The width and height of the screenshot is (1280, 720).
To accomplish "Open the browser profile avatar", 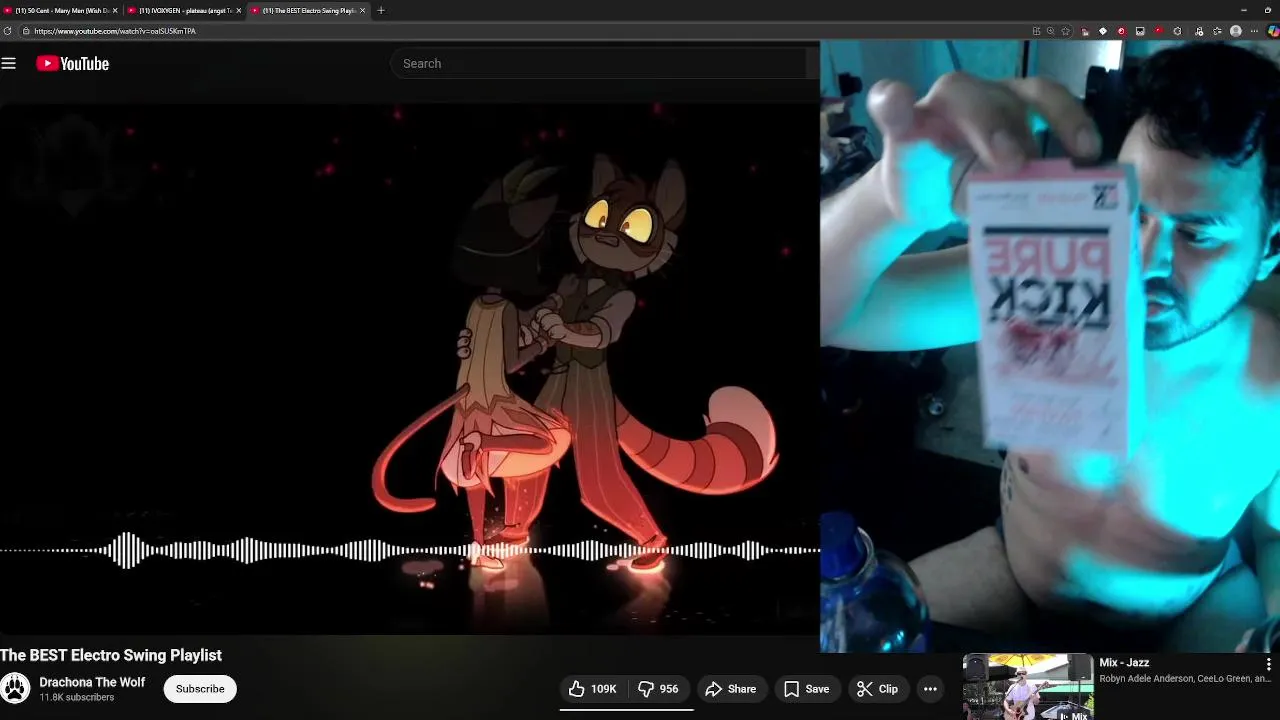I will (x=1236, y=31).
